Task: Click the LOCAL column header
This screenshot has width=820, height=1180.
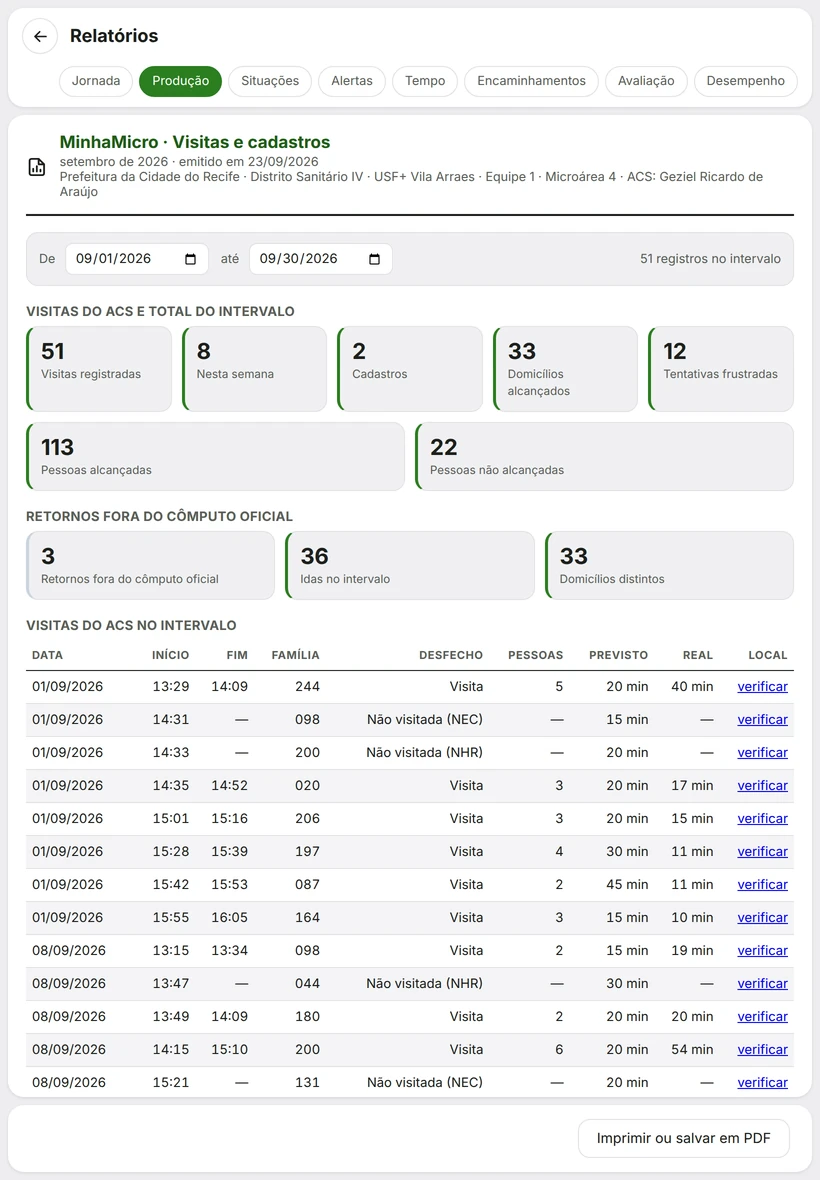Action: (x=767, y=655)
